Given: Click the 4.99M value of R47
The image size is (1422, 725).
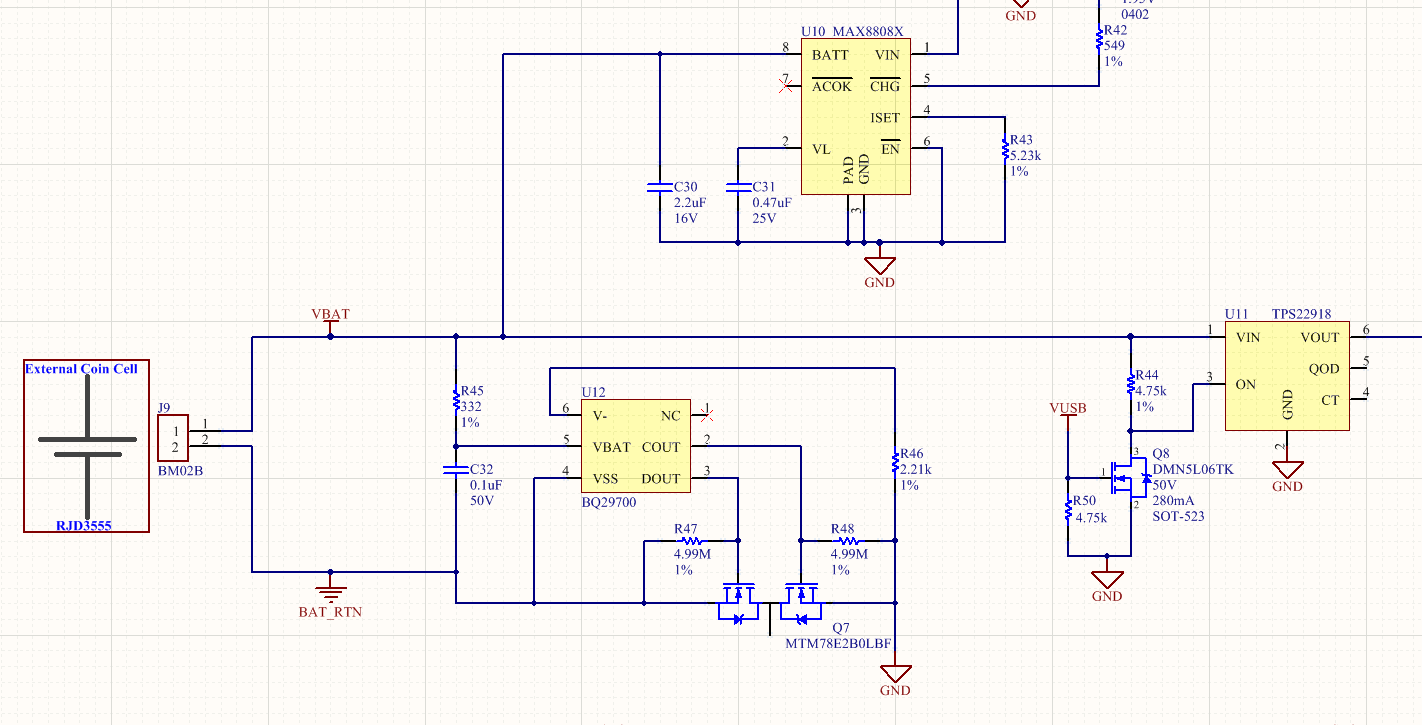Looking at the screenshot, I should tap(692, 554).
